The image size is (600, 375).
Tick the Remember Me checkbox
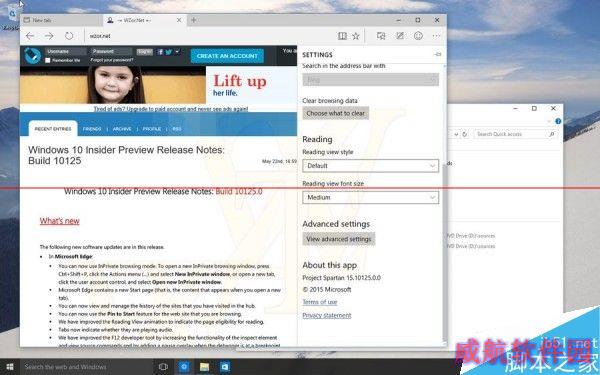(48, 60)
